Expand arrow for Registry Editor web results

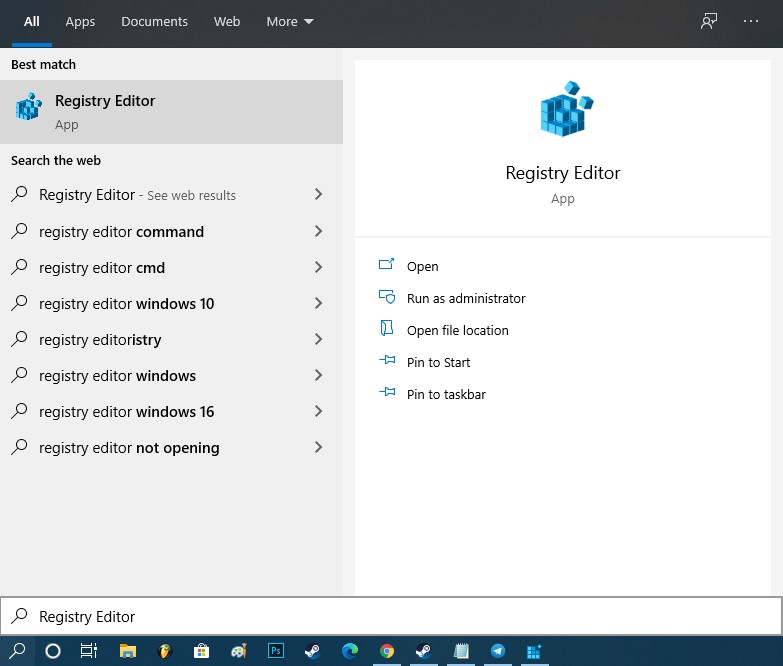[x=319, y=194]
